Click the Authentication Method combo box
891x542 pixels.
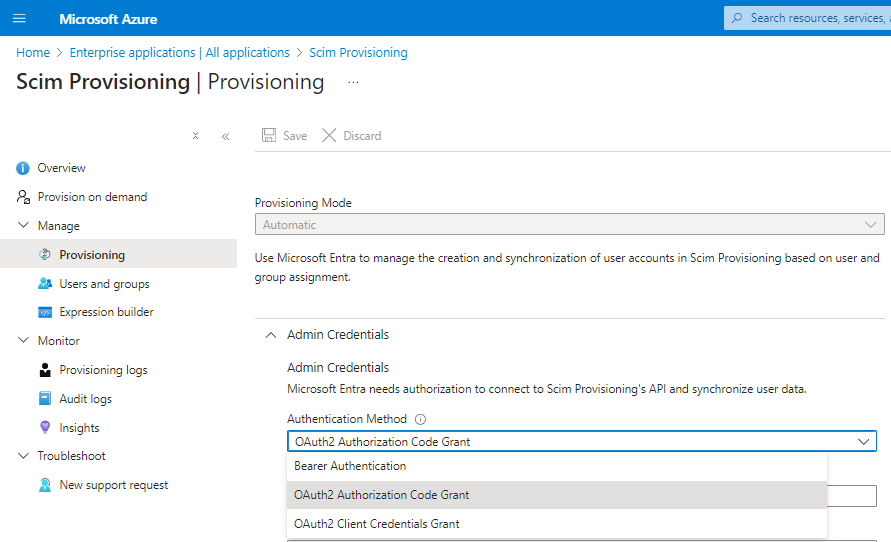click(582, 441)
